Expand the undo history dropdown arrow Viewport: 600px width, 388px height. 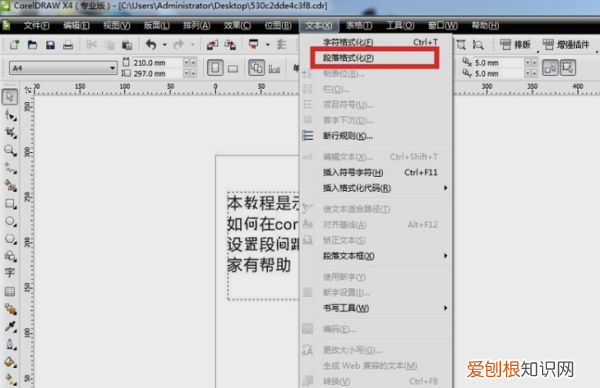pos(165,45)
